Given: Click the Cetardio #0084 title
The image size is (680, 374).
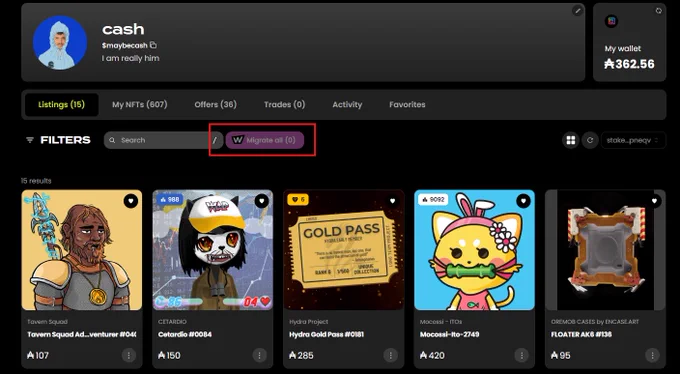Looking at the screenshot, I should [x=185, y=335].
